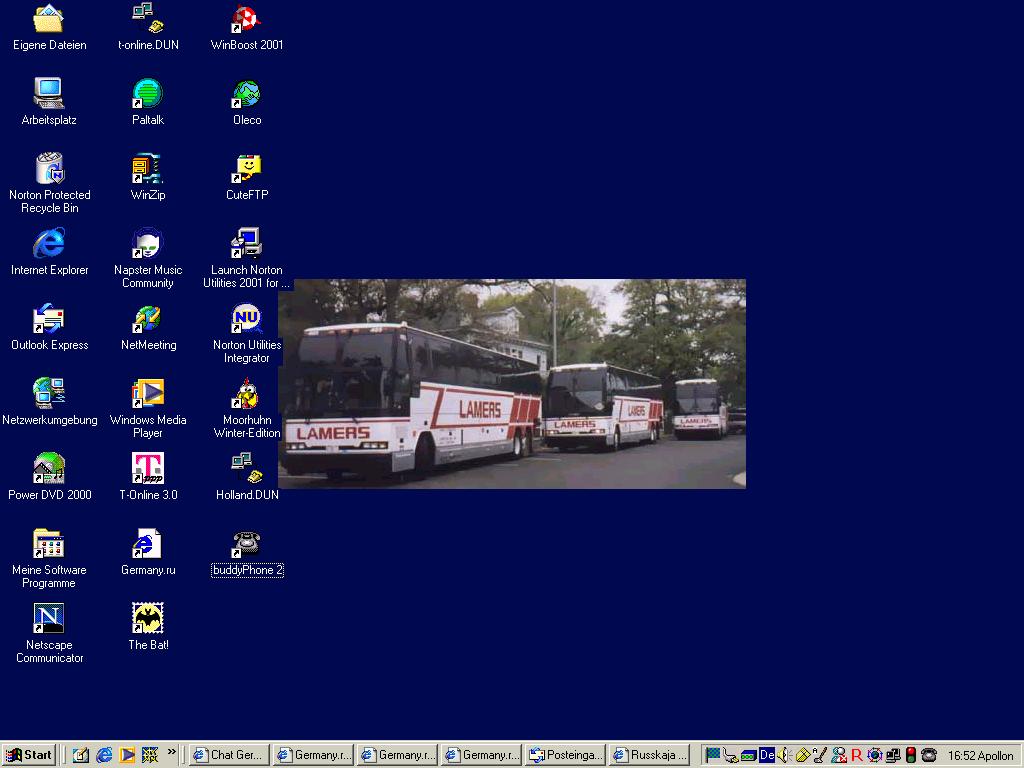Select the CuteFTP shortcut icon
The height and width of the screenshot is (768, 1024).
coord(246,168)
